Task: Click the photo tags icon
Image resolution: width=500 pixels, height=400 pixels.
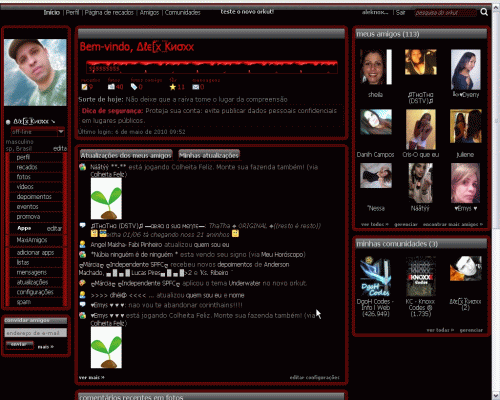Action: (134, 87)
